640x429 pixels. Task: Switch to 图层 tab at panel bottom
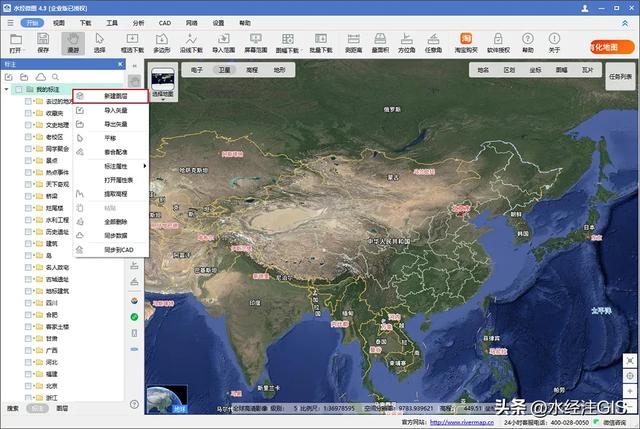click(62, 408)
